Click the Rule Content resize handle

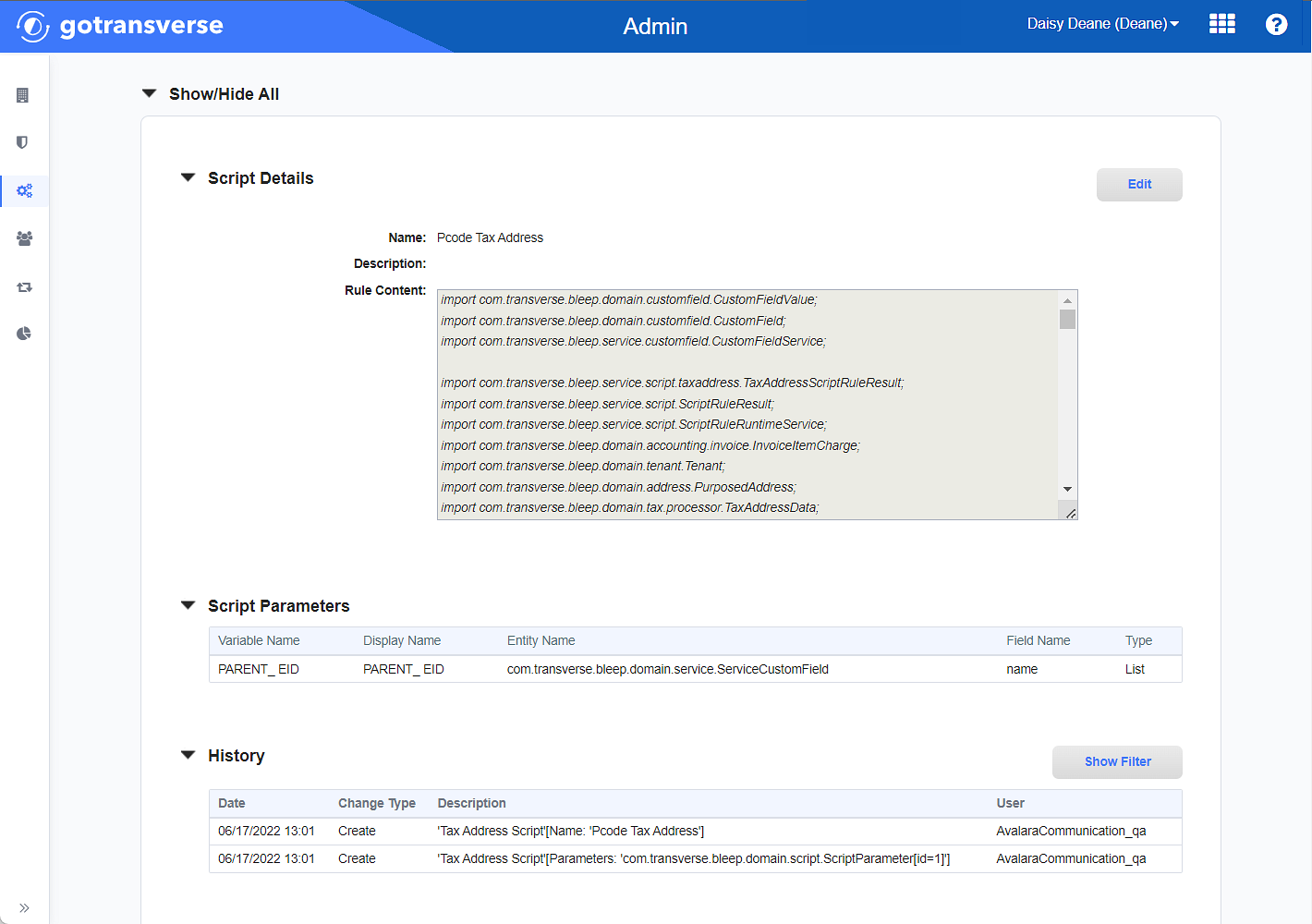[x=1070, y=513]
